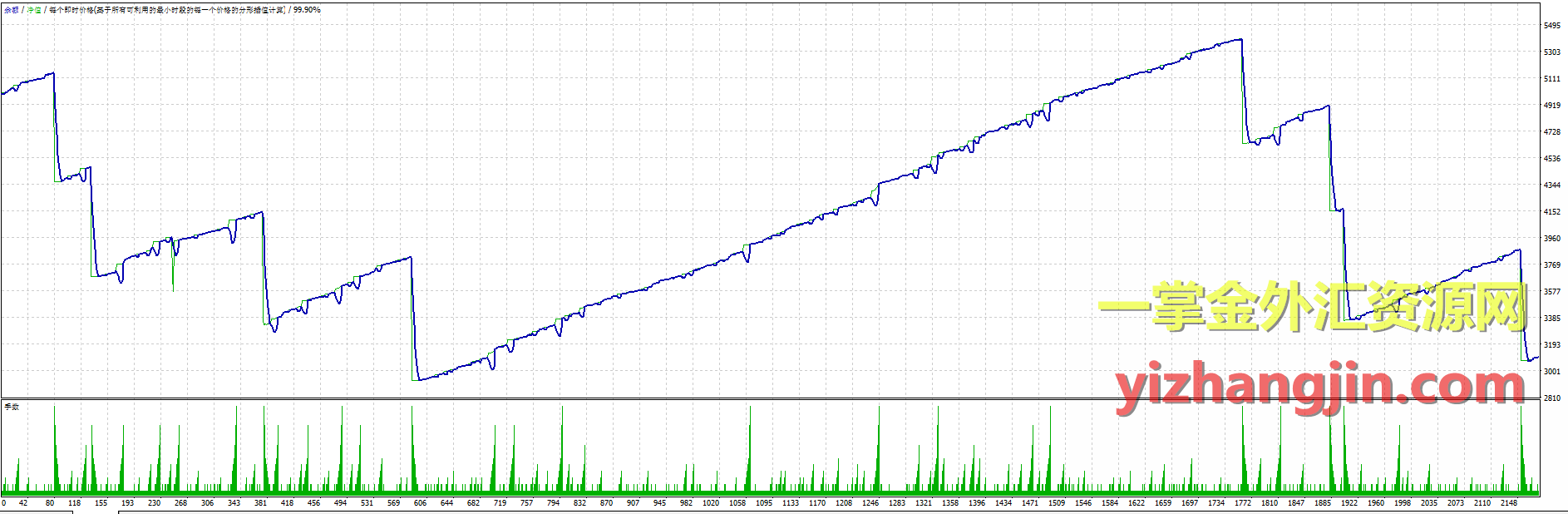Click trade number 230 on the bottom axis
Viewport: 1568px width, 514px height.
(154, 503)
